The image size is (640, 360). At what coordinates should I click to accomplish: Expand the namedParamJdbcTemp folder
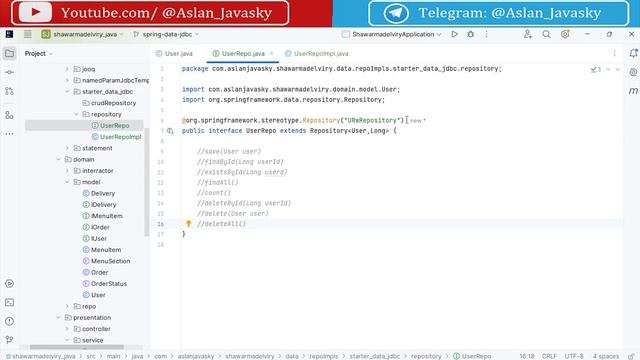pos(67,80)
